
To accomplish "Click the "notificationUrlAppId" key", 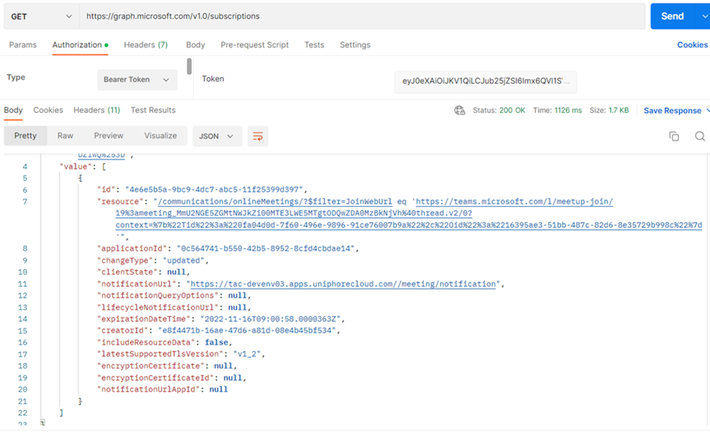I will 148,390.
